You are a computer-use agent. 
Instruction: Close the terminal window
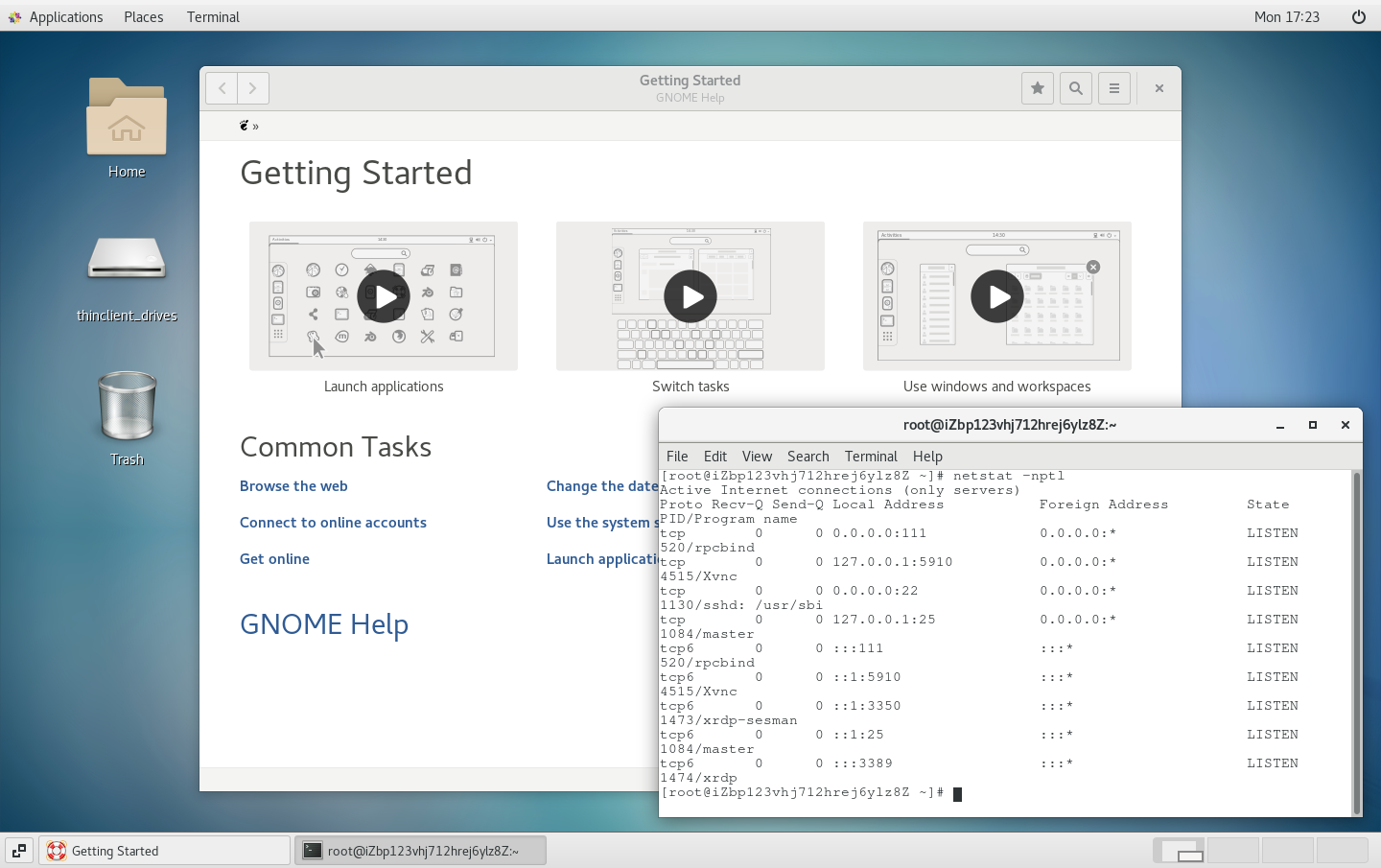pos(1346,425)
